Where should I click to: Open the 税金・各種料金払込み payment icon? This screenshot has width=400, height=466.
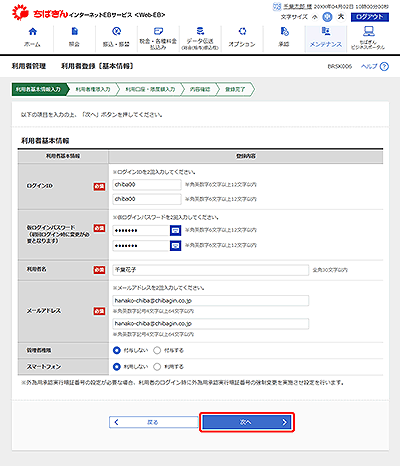tap(158, 31)
